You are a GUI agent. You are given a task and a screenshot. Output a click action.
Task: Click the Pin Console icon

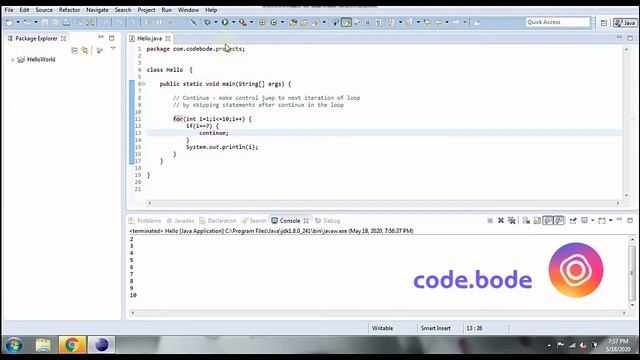click(x=573, y=220)
